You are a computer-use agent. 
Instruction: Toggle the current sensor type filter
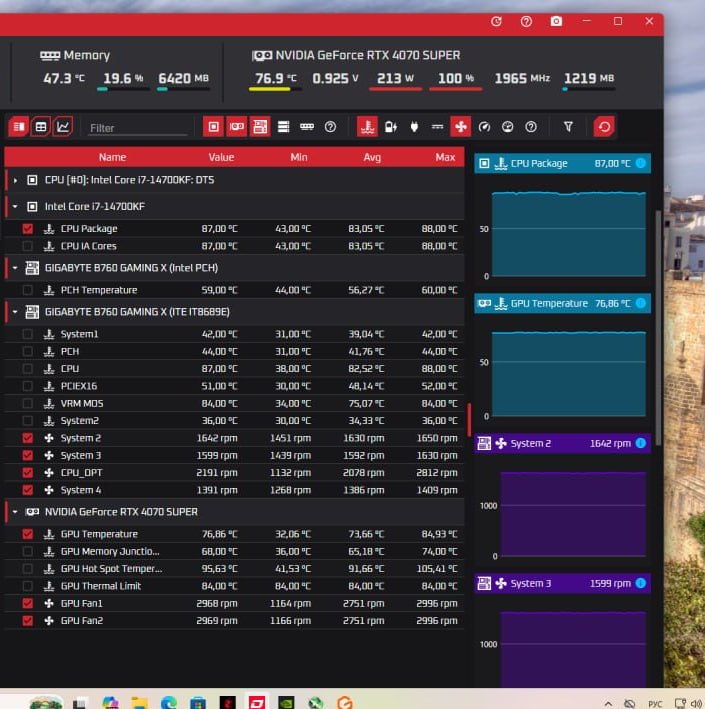point(437,127)
